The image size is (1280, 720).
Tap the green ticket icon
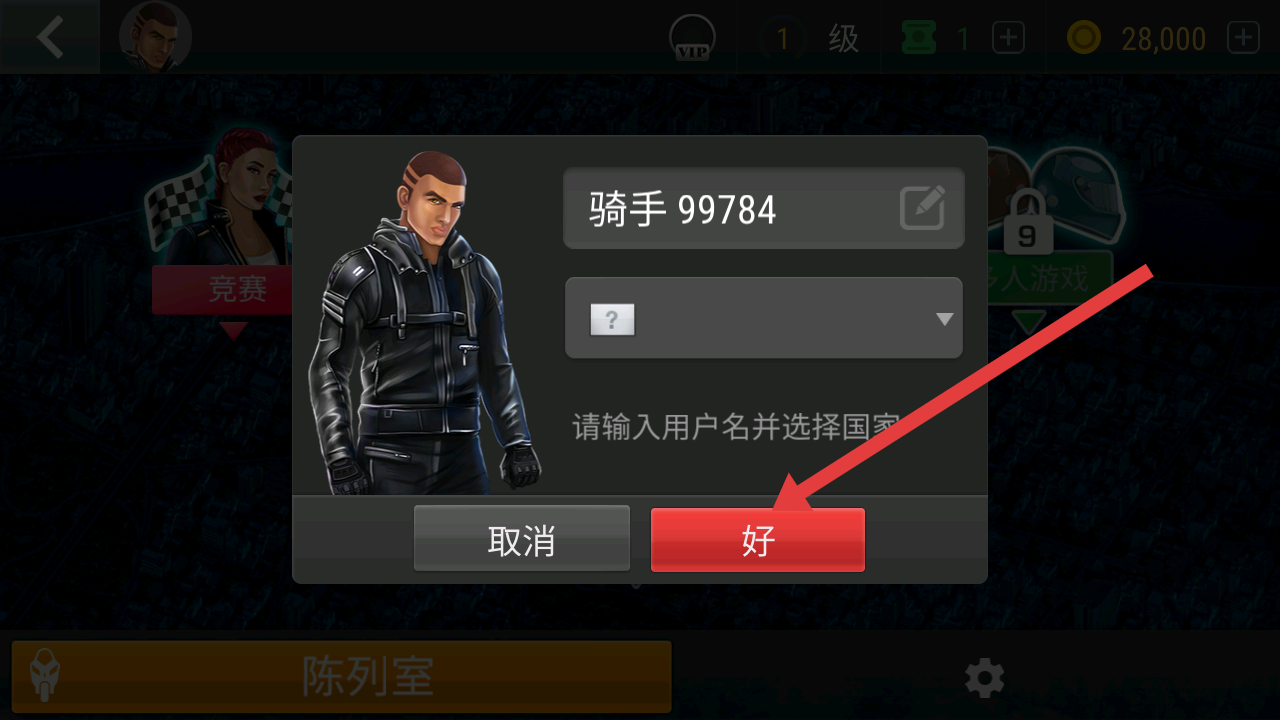coord(917,38)
